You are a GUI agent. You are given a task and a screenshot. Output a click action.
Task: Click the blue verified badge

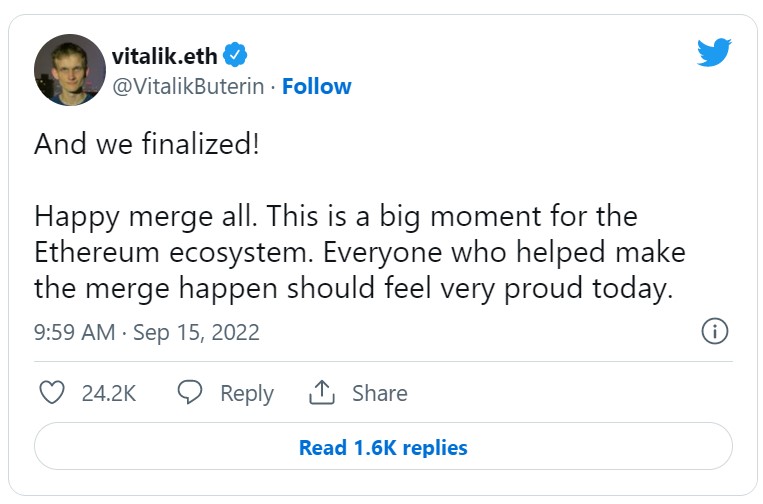coord(235,54)
